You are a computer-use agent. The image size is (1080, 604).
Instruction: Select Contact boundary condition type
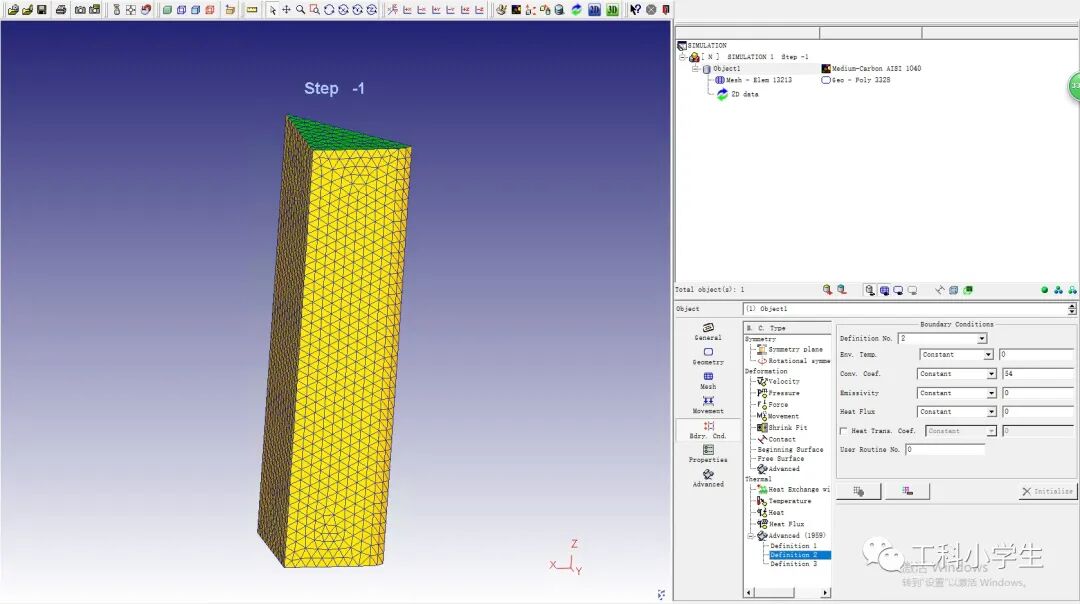click(776, 439)
